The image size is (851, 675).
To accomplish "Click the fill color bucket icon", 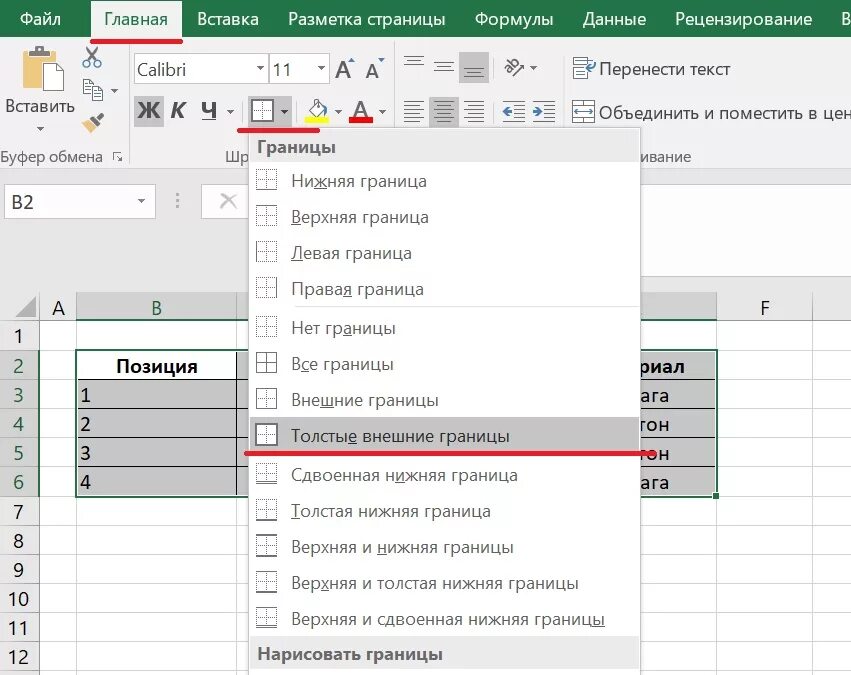I will (317, 112).
